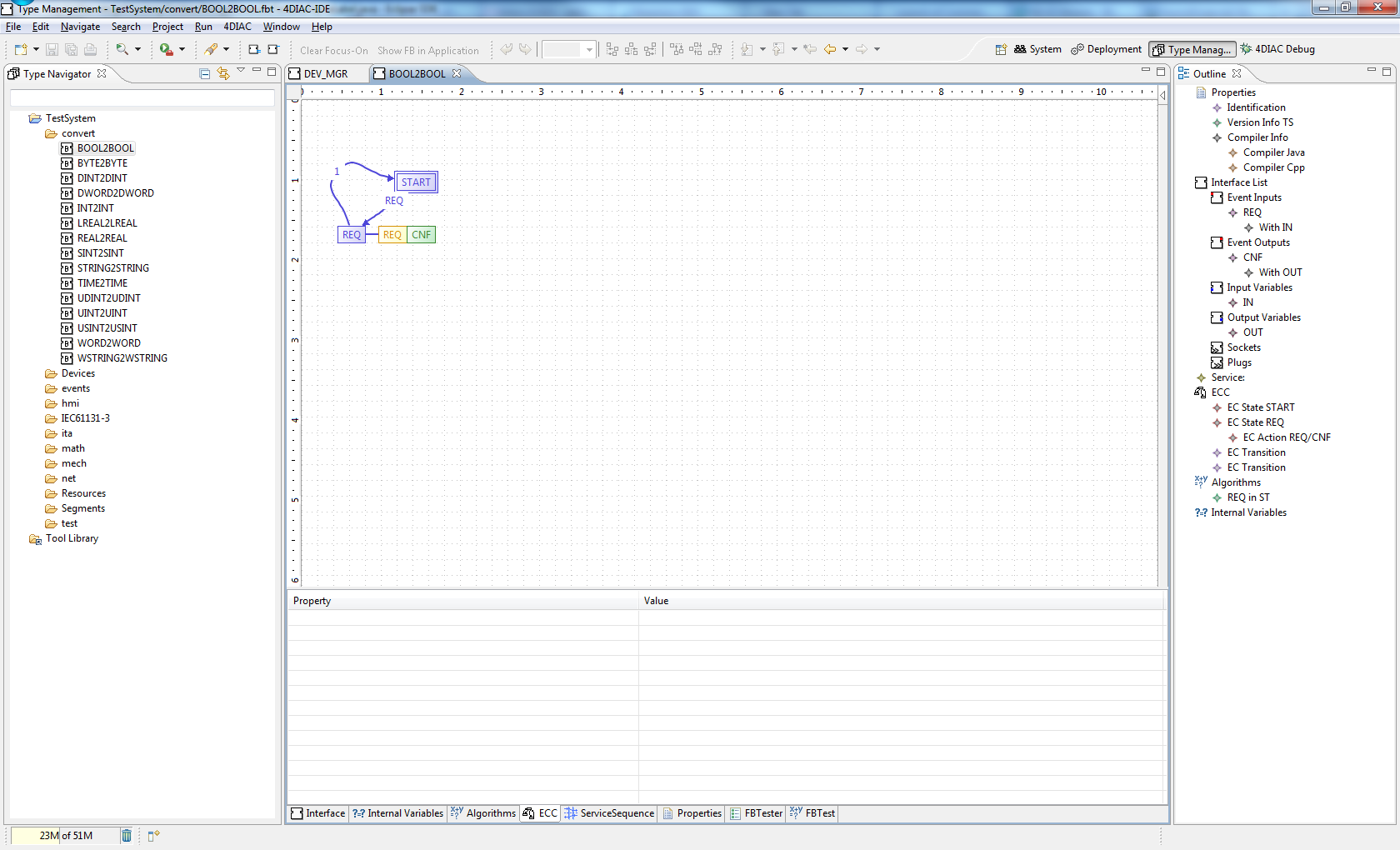The width and height of the screenshot is (1400, 850).
Task: Minimize the Type Navigator panel
Action: pos(257,70)
